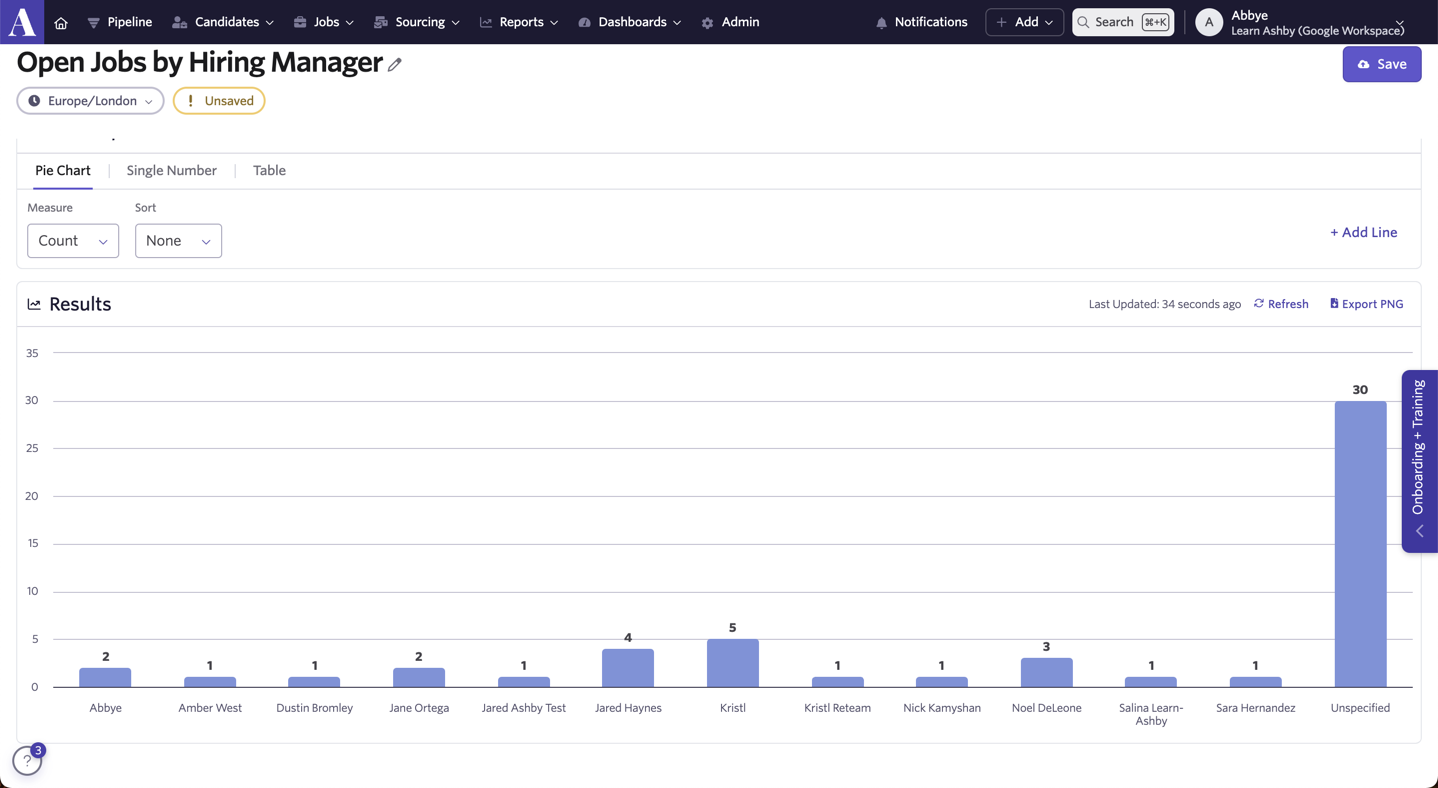Collapse the Onboarding + Training side panel
Screen dimensions: 1438x788
[1420, 461]
